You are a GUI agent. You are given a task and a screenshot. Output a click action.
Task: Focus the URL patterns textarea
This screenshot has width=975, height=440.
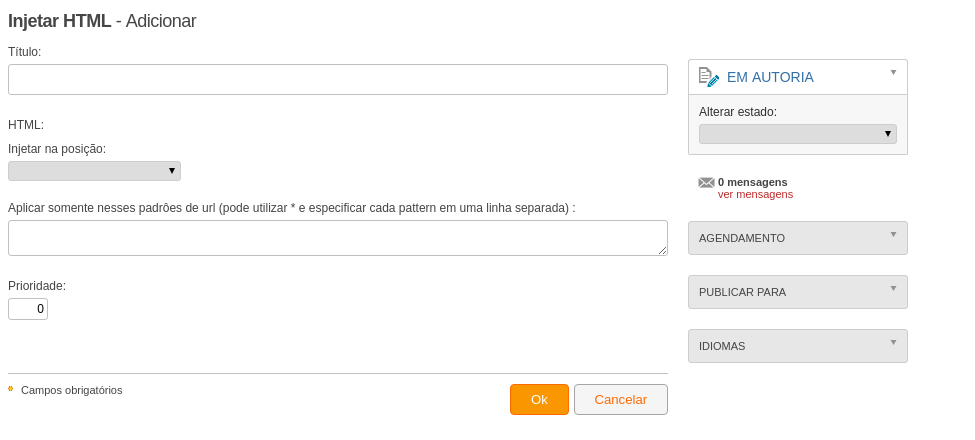tap(338, 238)
